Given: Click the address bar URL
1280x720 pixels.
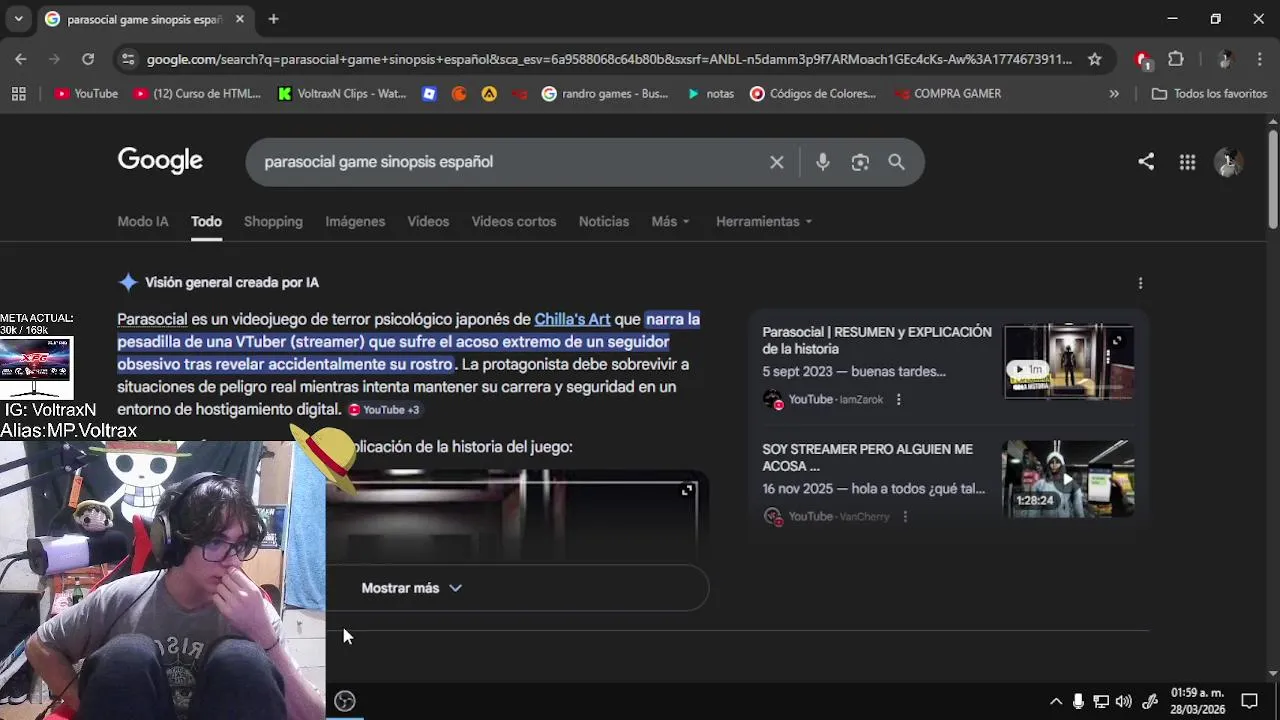Looking at the screenshot, I should 609,59.
